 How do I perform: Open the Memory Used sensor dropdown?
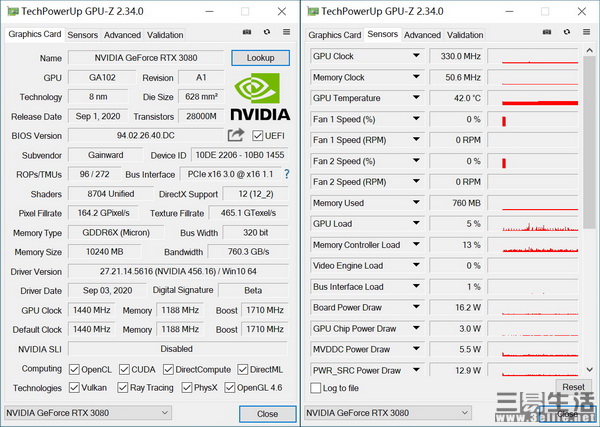click(x=416, y=203)
